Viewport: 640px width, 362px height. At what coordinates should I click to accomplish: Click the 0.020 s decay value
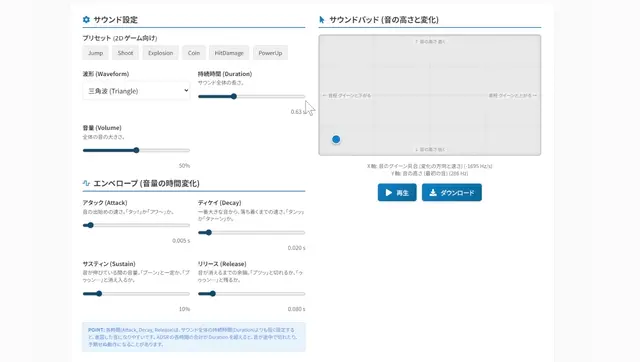(x=296, y=248)
